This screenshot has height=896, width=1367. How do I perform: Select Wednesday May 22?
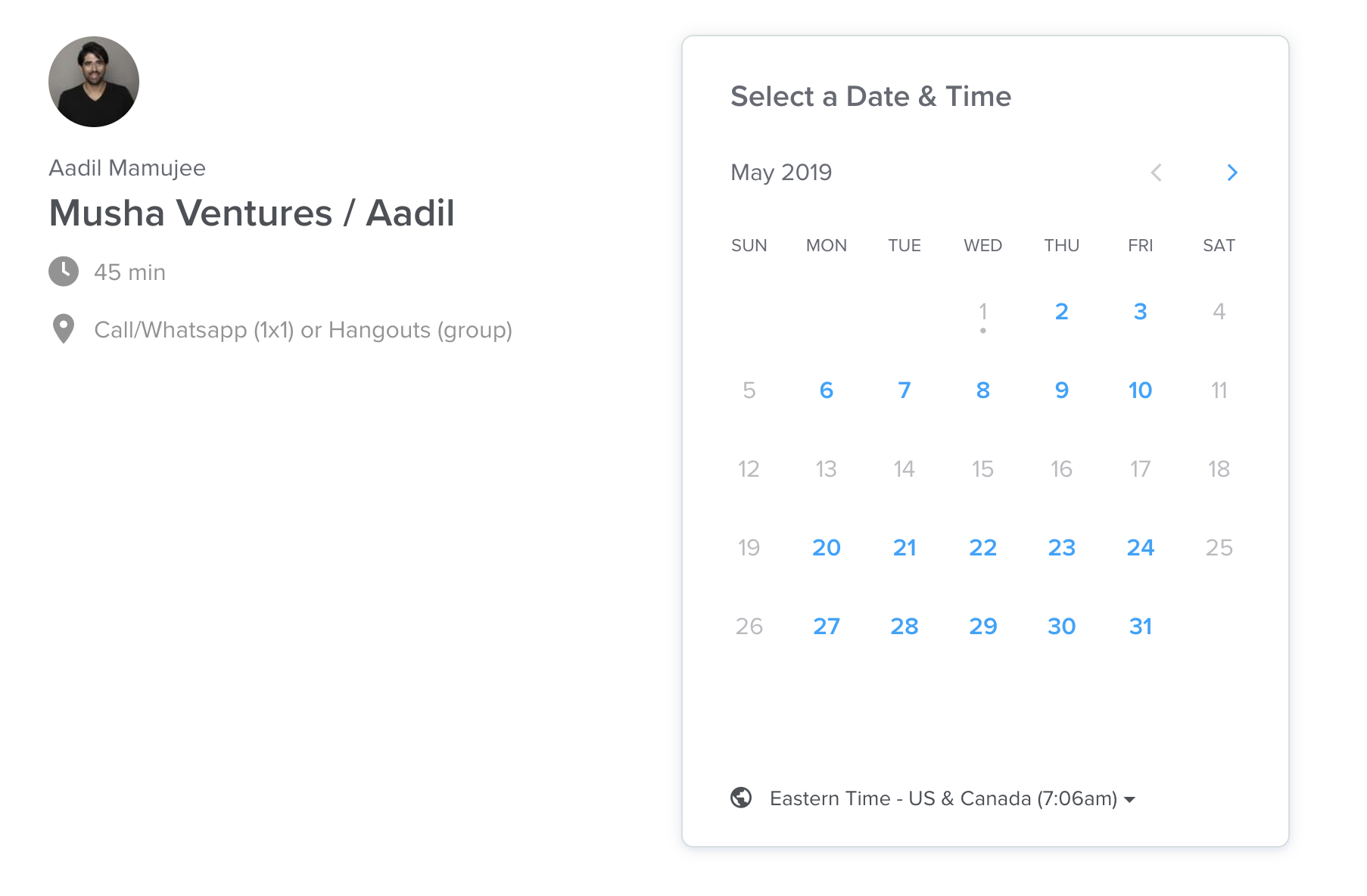[x=982, y=548]
